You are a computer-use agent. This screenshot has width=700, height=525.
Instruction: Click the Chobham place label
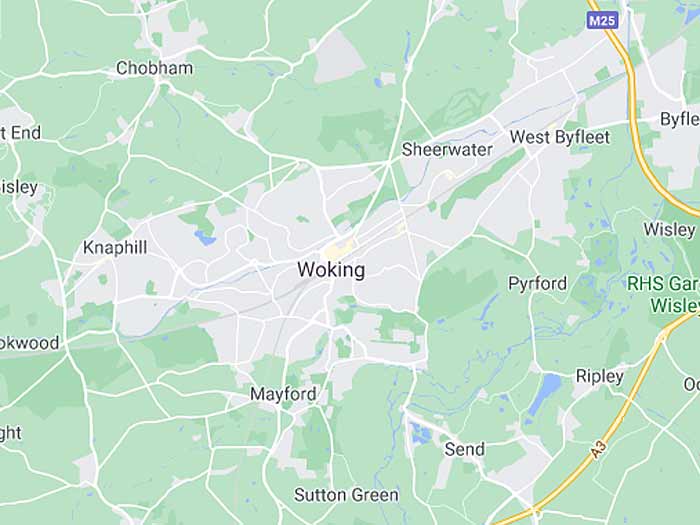click(154, 68)
